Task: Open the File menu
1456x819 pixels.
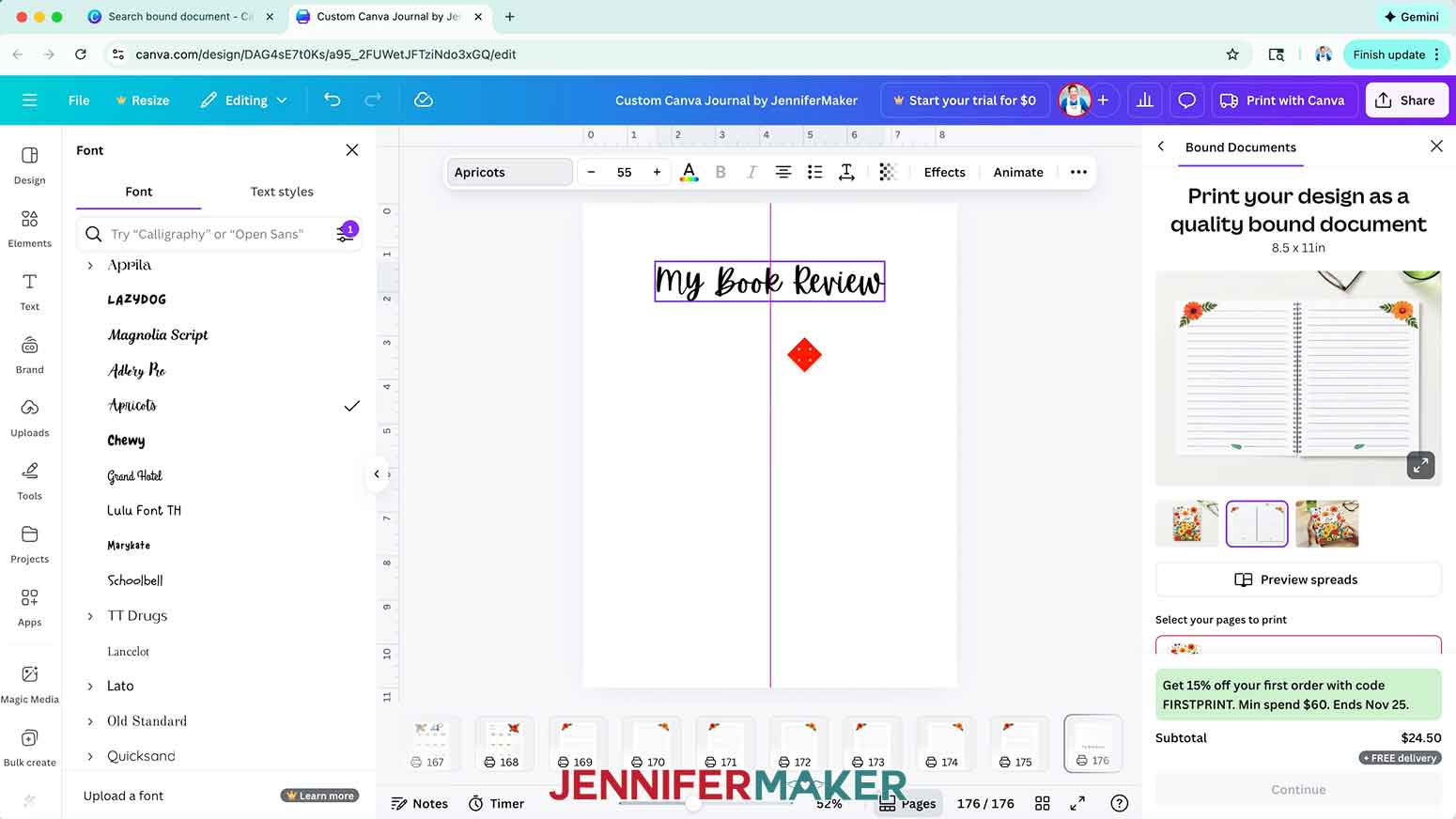Action: 79,100
